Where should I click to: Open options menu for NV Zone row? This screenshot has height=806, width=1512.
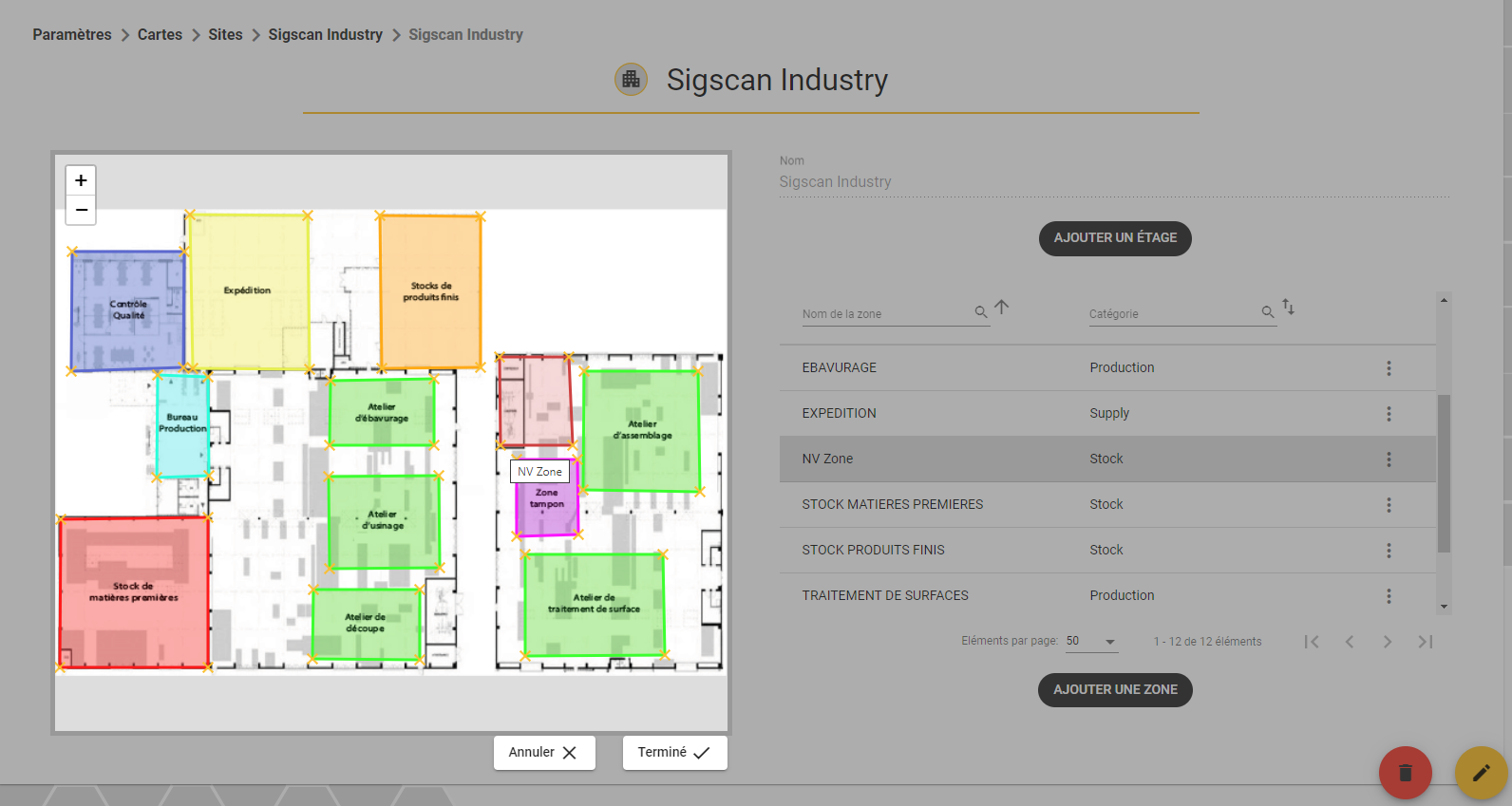coord(1389,459)
